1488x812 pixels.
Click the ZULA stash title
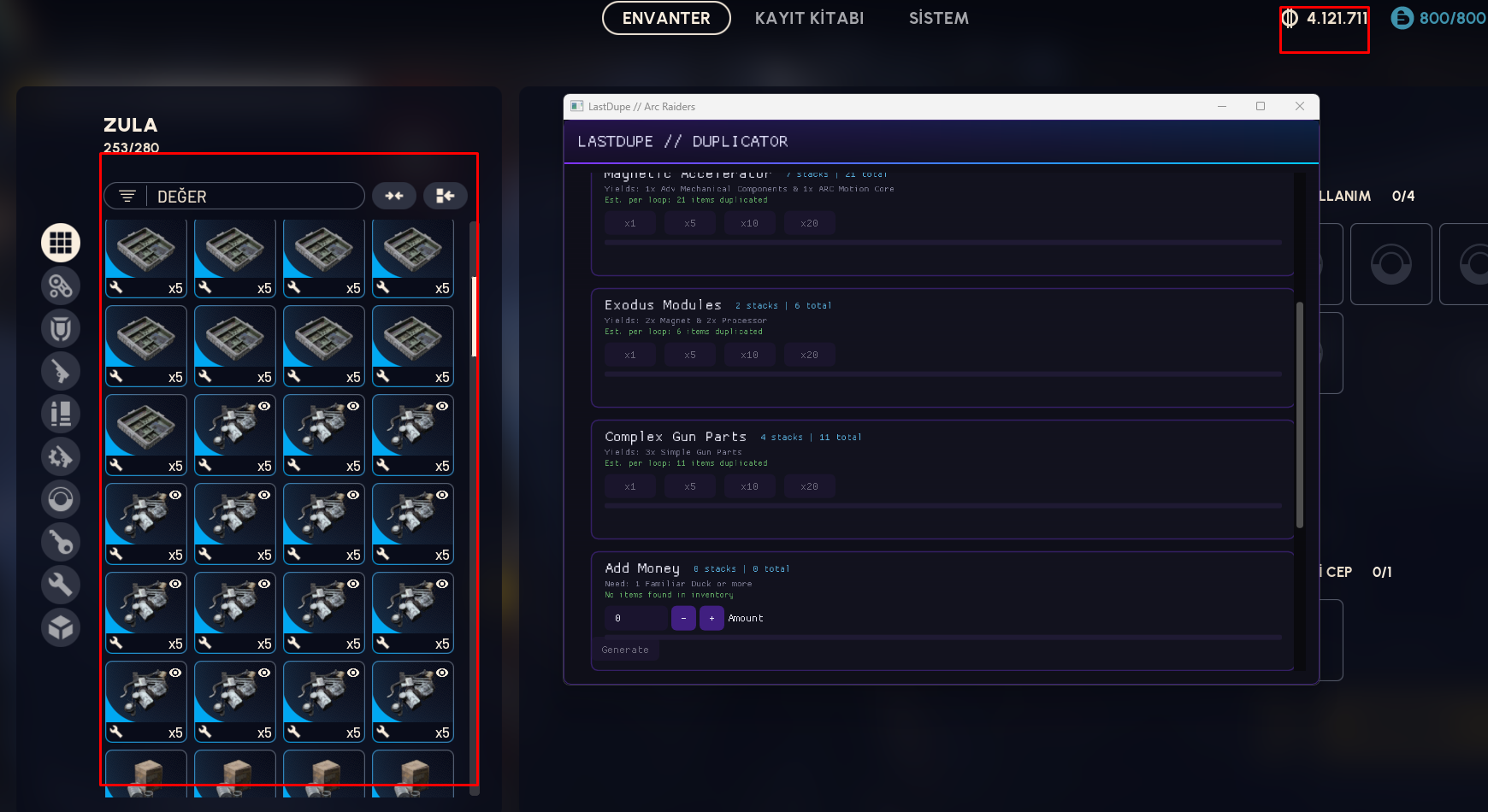[x=130, y=125]
